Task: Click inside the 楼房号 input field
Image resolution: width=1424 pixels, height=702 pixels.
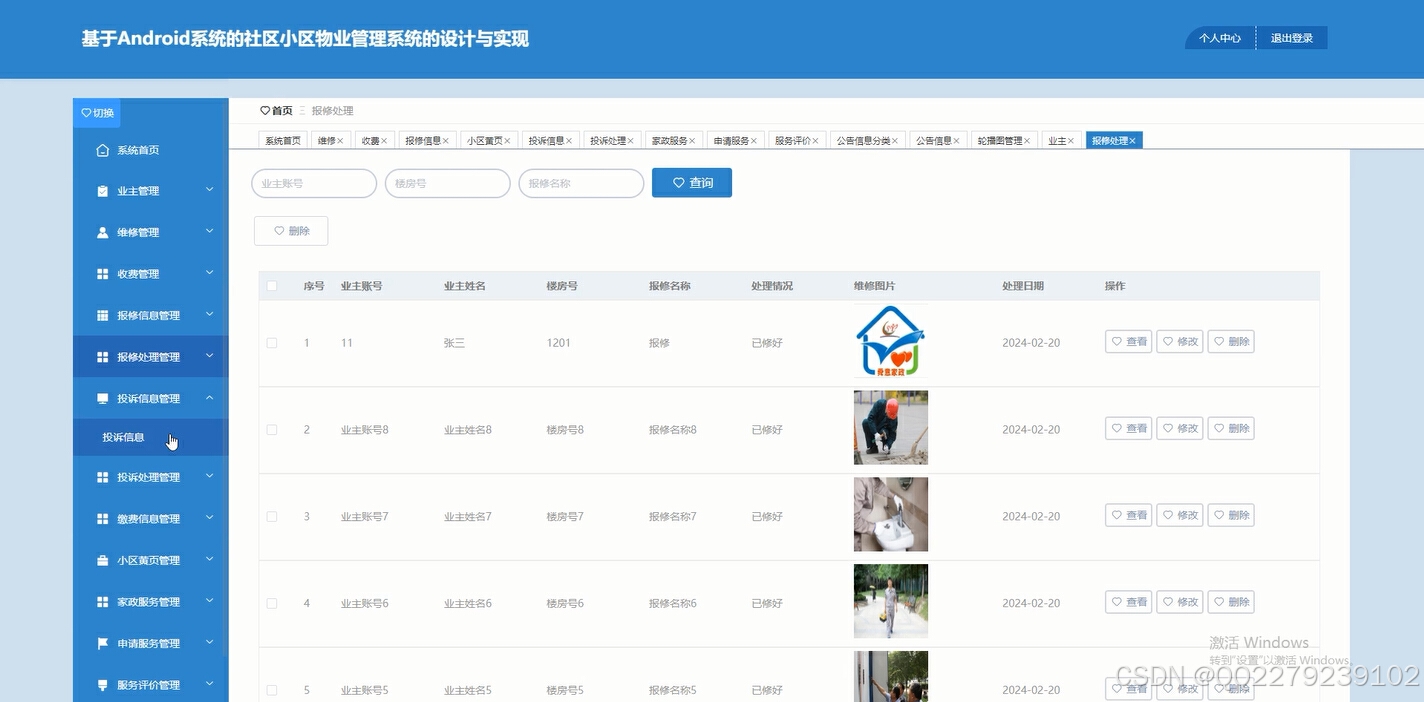Action: coord(447,183)
